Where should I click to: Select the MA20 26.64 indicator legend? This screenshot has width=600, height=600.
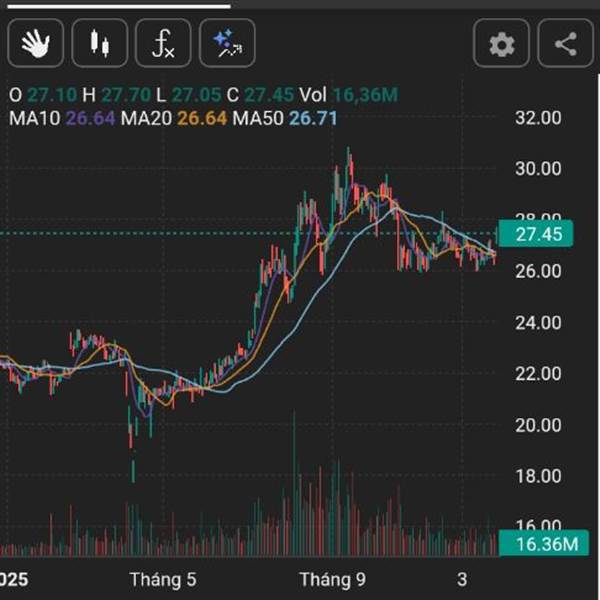[174, 118]
